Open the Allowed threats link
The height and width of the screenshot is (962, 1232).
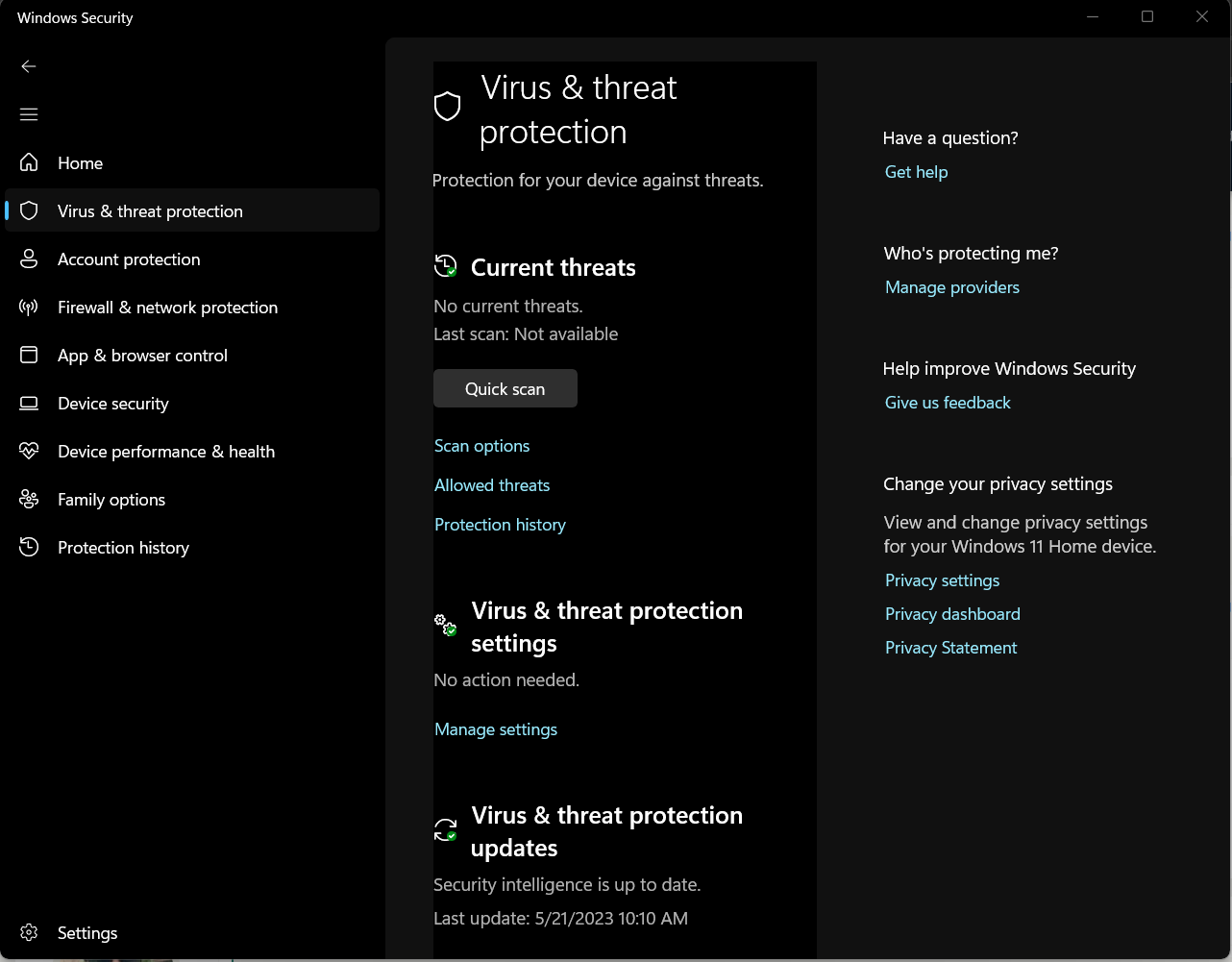[x=492, y=485]
